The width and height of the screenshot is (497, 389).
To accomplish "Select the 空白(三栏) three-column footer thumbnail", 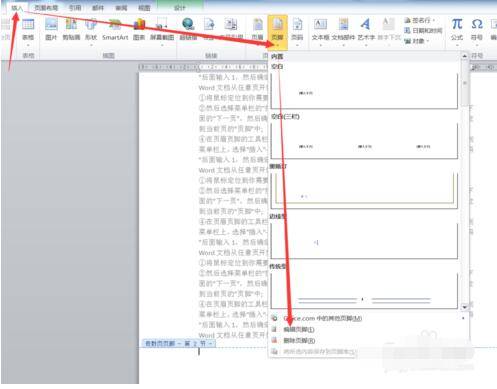I will coord(364,140).
